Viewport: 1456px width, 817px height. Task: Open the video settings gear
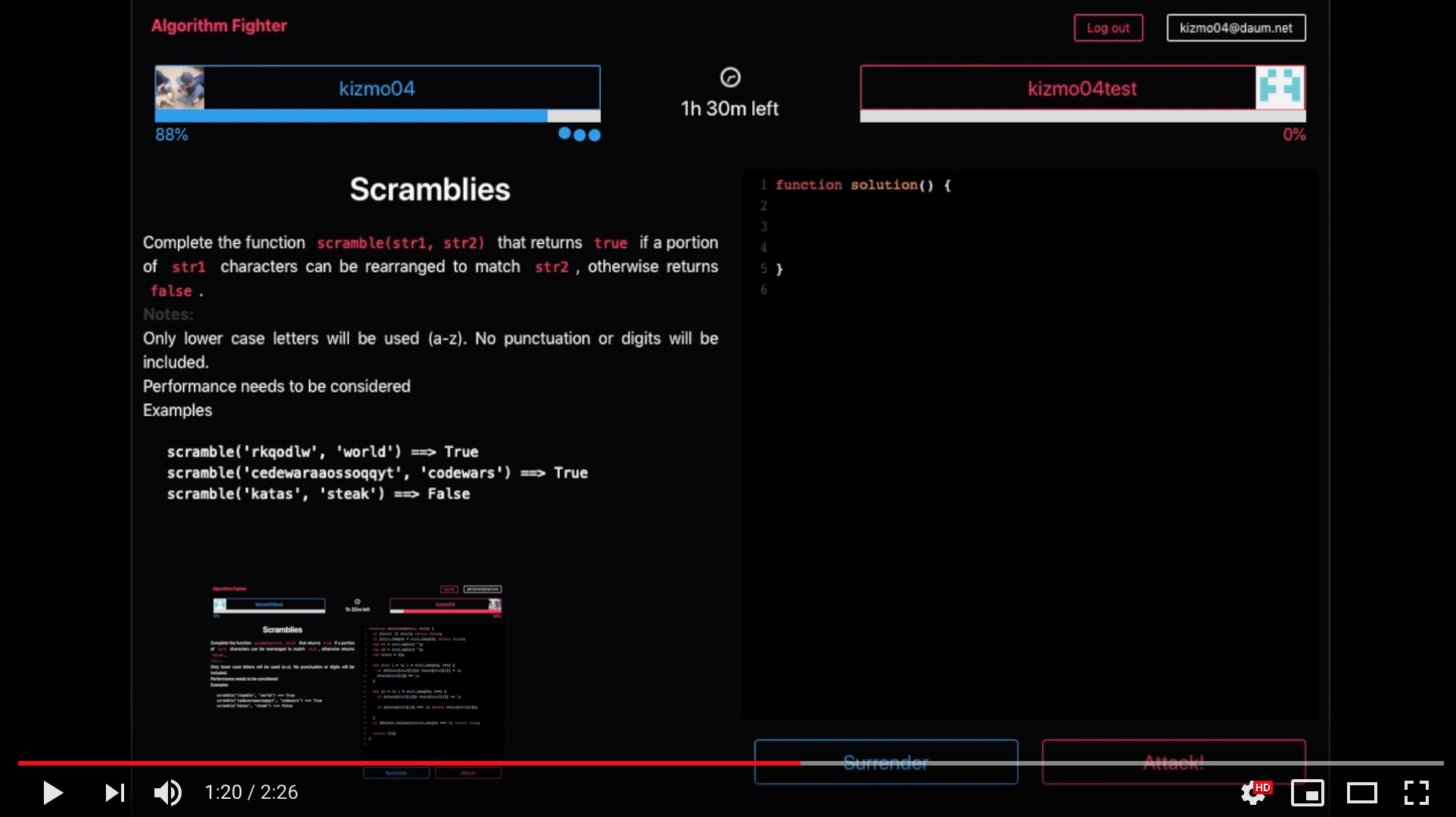[x=1252, y=792]
